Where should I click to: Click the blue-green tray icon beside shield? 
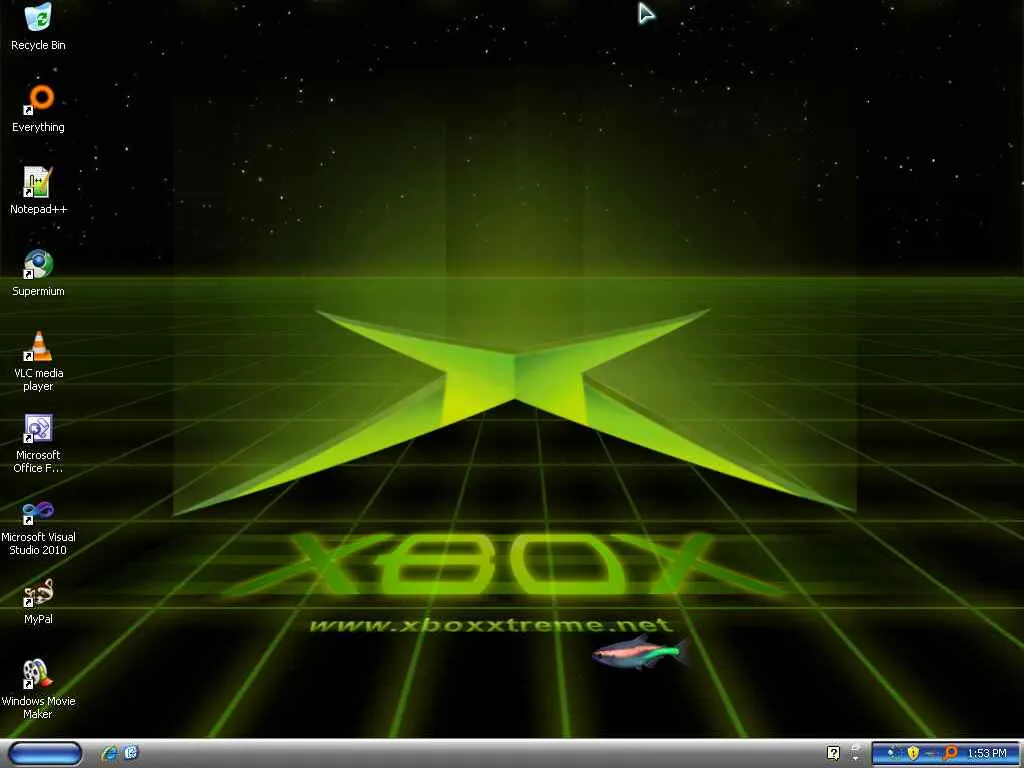(x=894, y=753)
